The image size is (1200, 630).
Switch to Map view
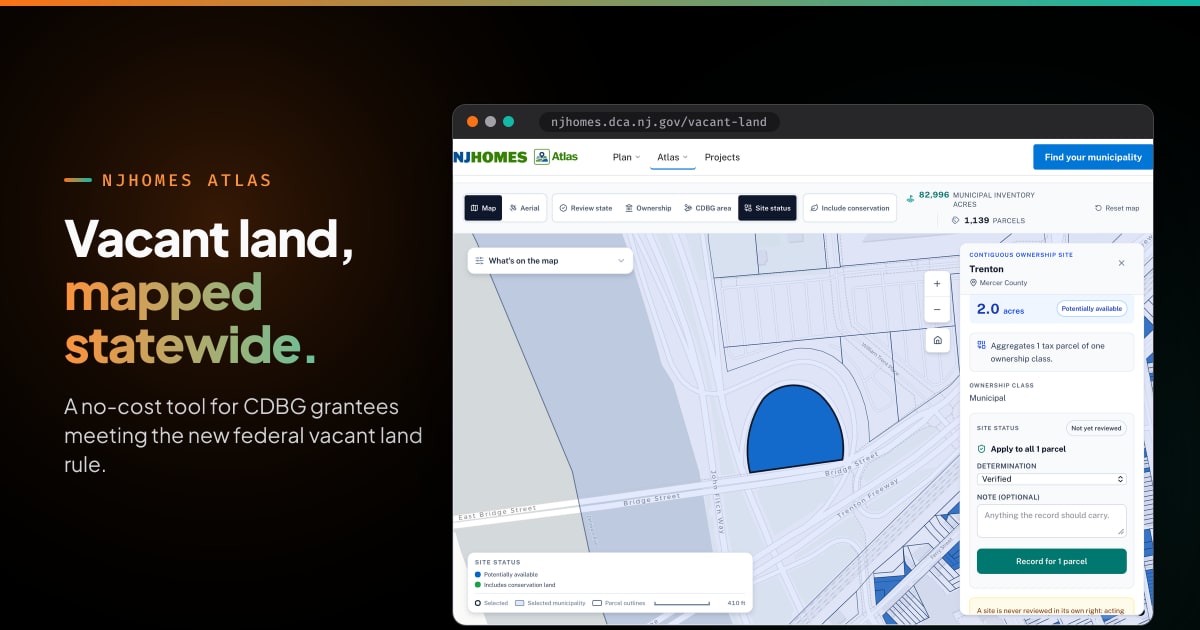click(x=483, y=208)
